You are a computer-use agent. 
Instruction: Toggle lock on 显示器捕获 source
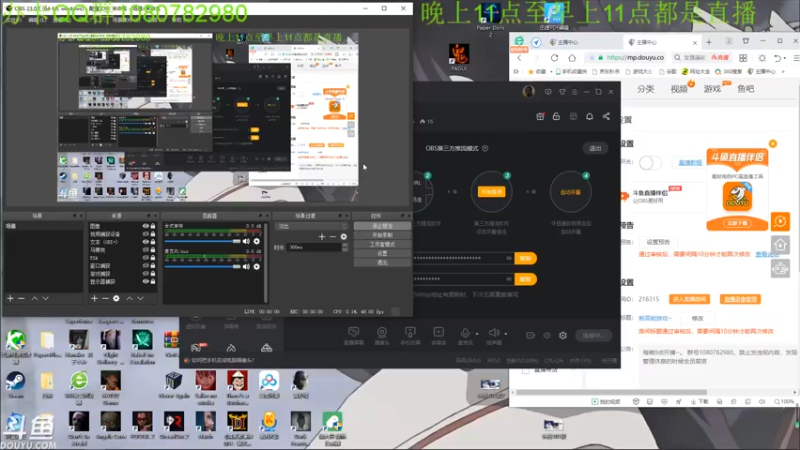coord(153,282)
